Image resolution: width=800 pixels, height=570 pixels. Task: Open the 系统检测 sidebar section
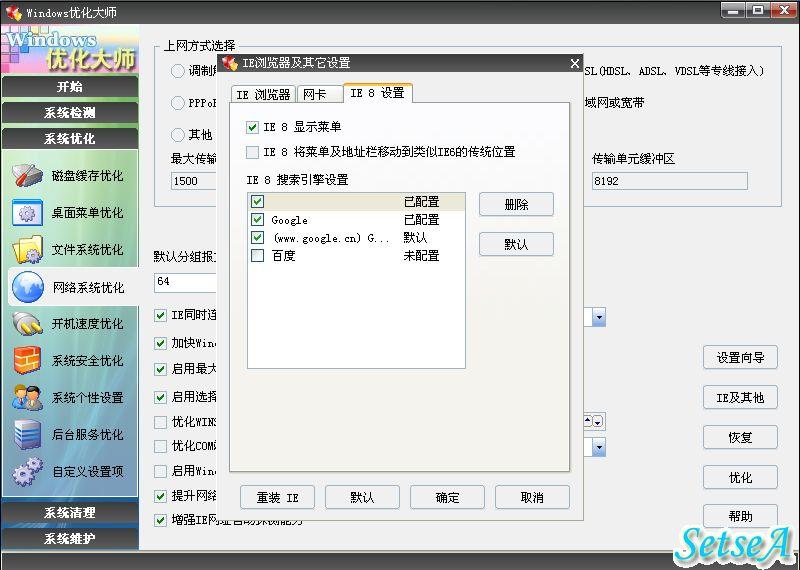tap(70, 113)
